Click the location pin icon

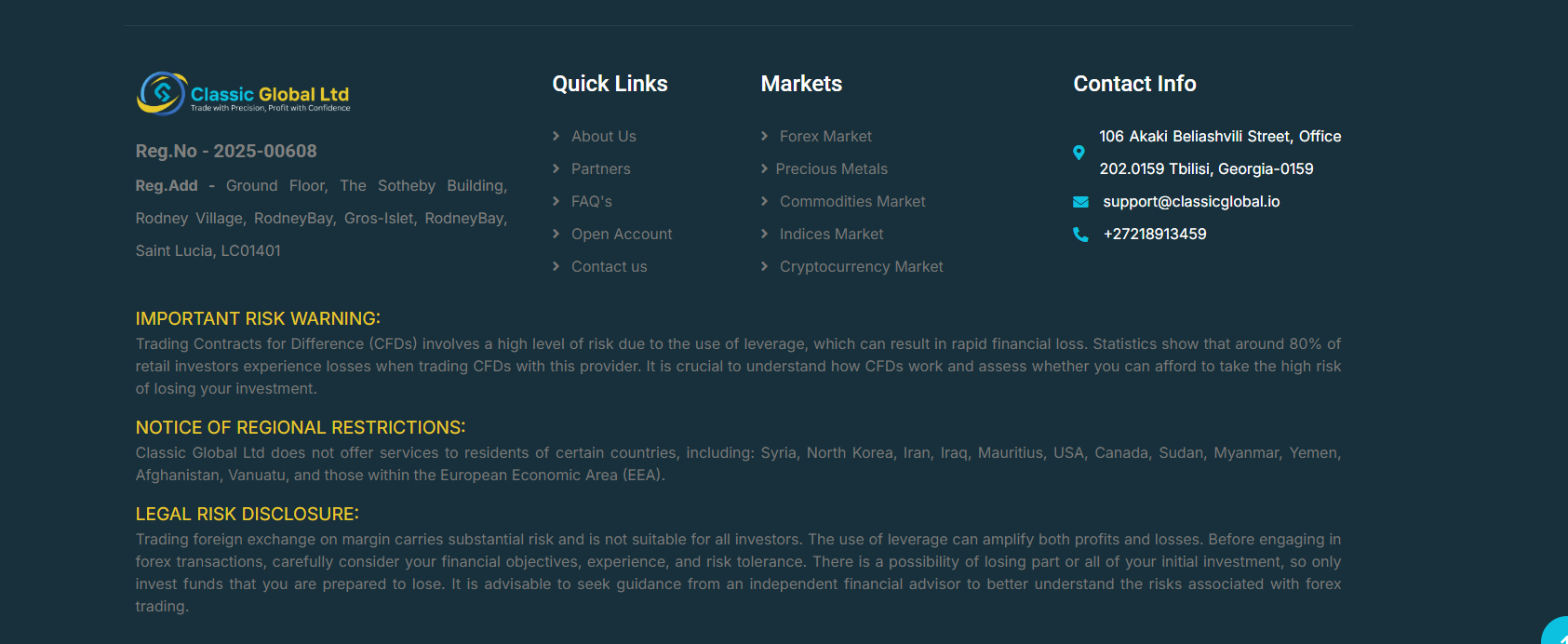(x=1079, y=153)
